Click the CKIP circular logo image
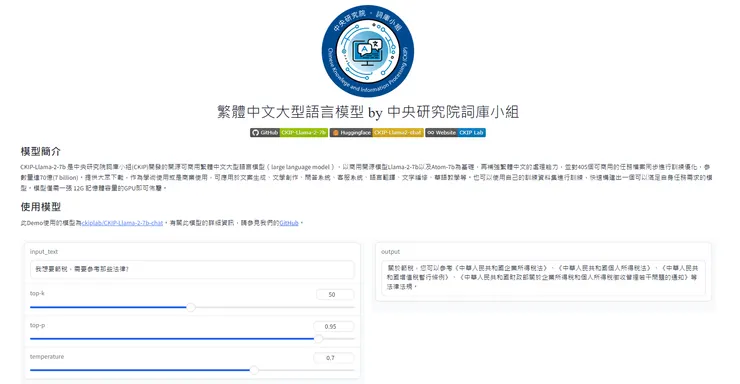Image resolution: width=740 pixels, height=384 pixels. 368,51
